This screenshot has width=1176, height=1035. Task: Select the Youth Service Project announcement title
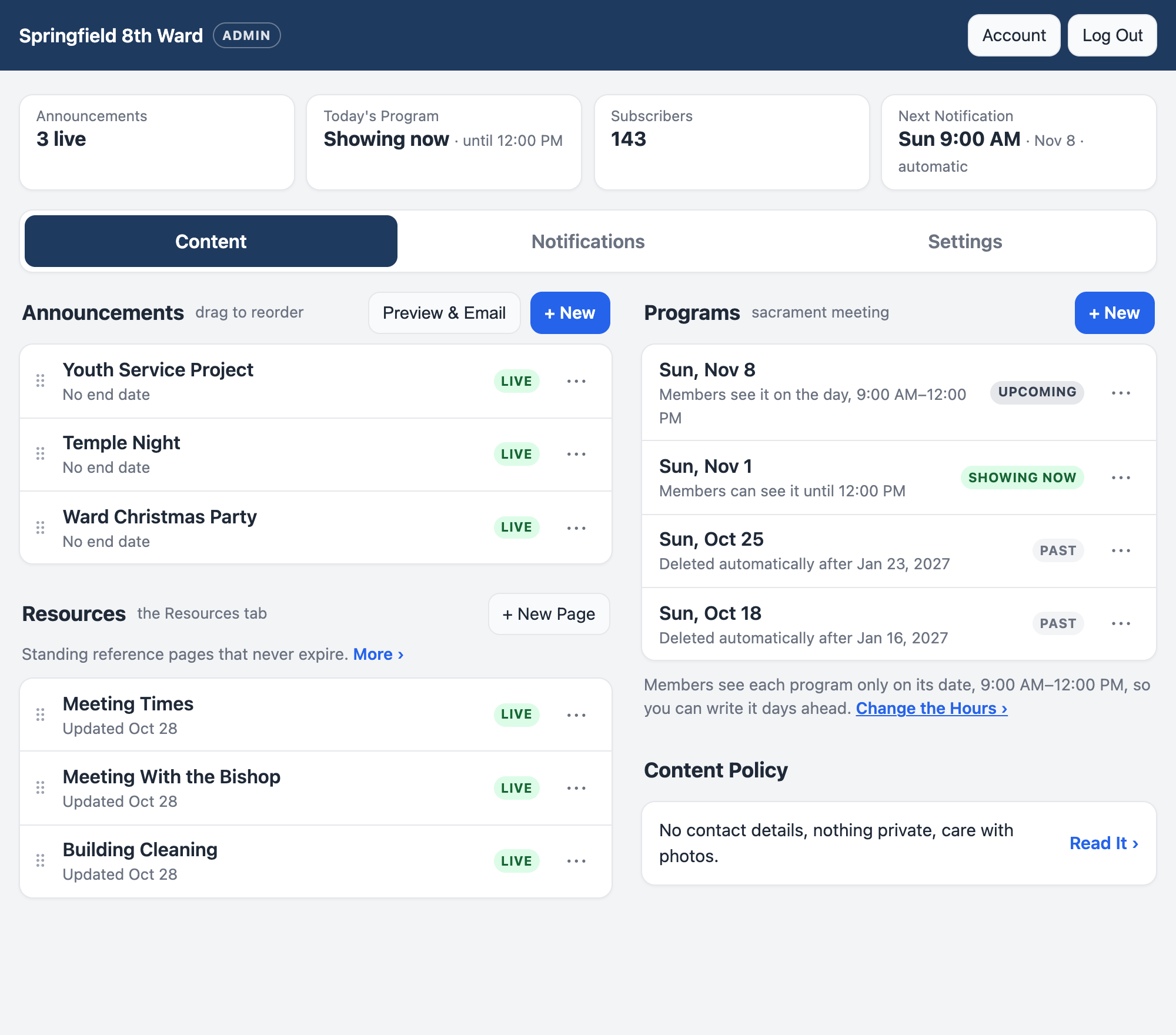(158, 369)
